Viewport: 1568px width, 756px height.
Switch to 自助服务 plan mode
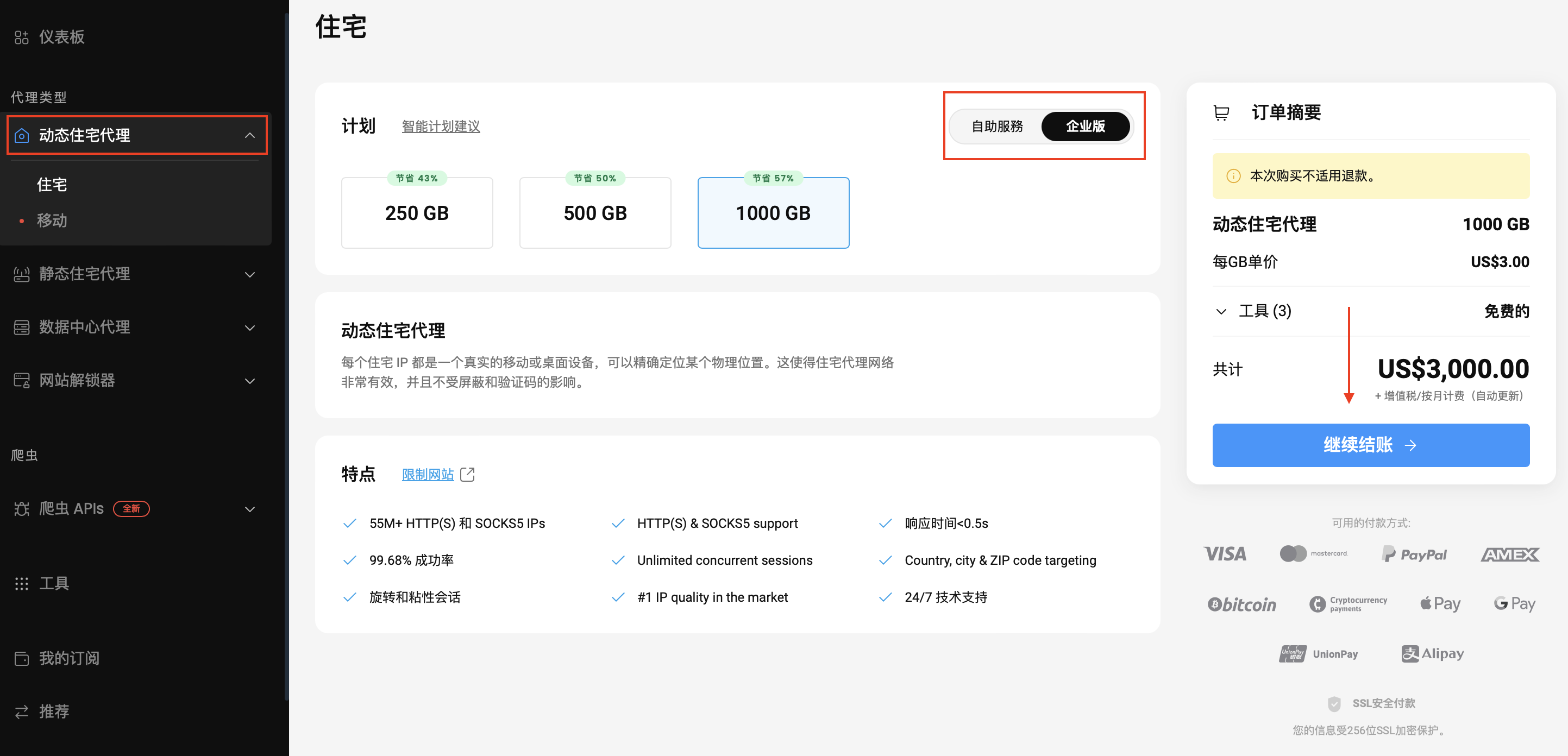point(996,127)
